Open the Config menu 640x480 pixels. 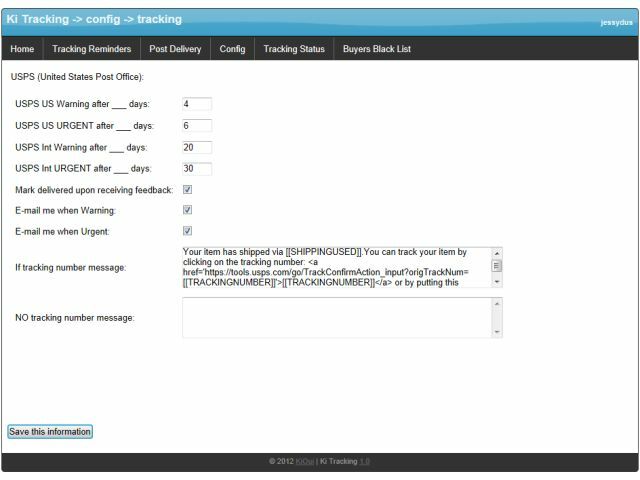tap(232, 49)
